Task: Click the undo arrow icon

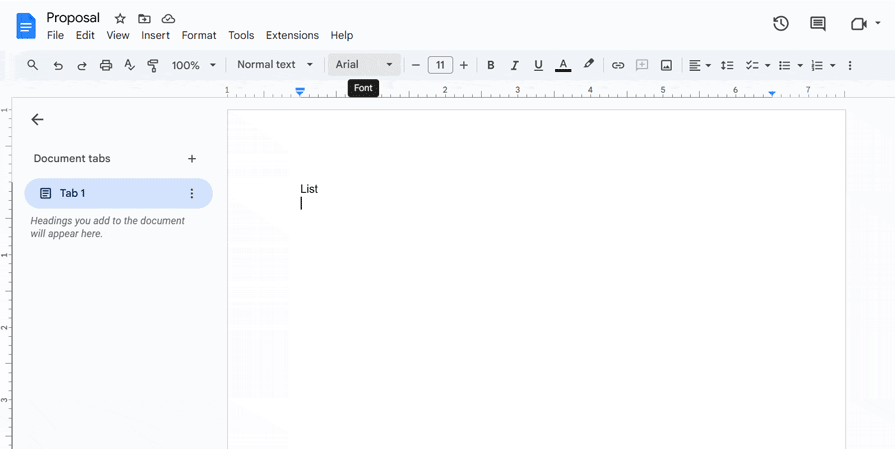Action: [x=58, y=65]
